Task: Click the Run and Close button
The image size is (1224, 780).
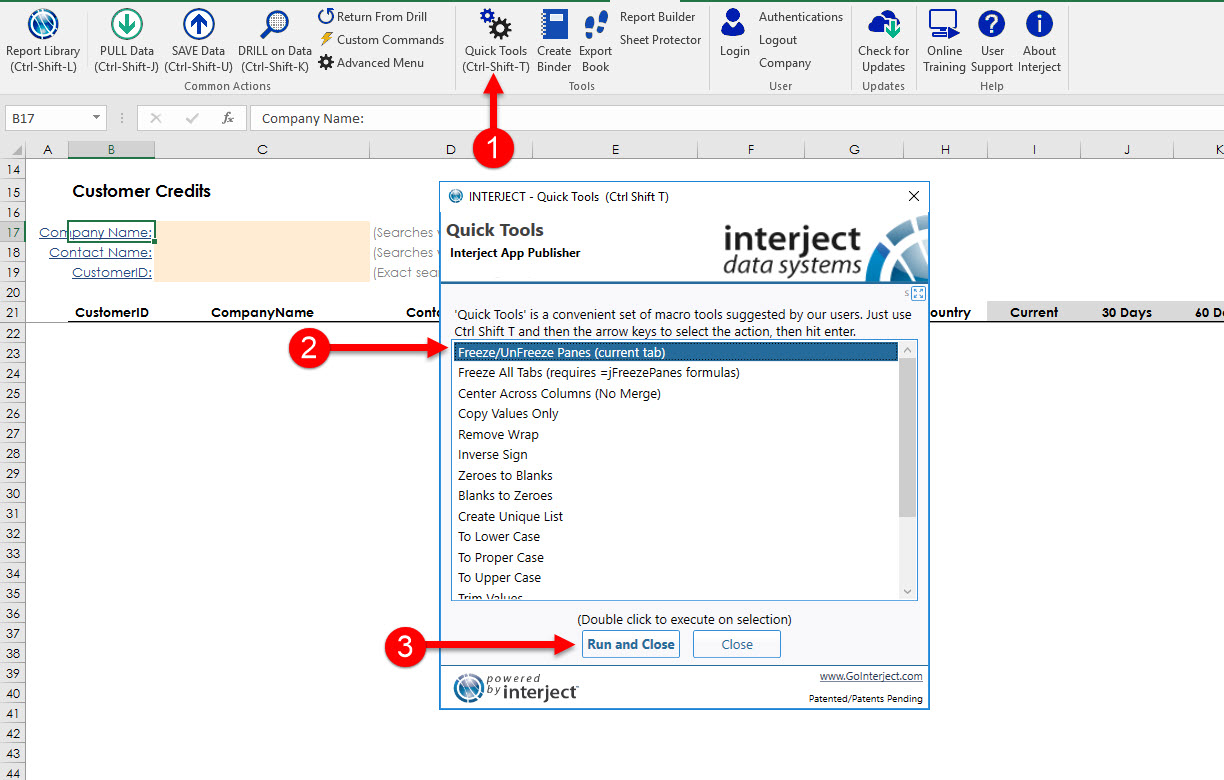Action: tap(631, 644)
